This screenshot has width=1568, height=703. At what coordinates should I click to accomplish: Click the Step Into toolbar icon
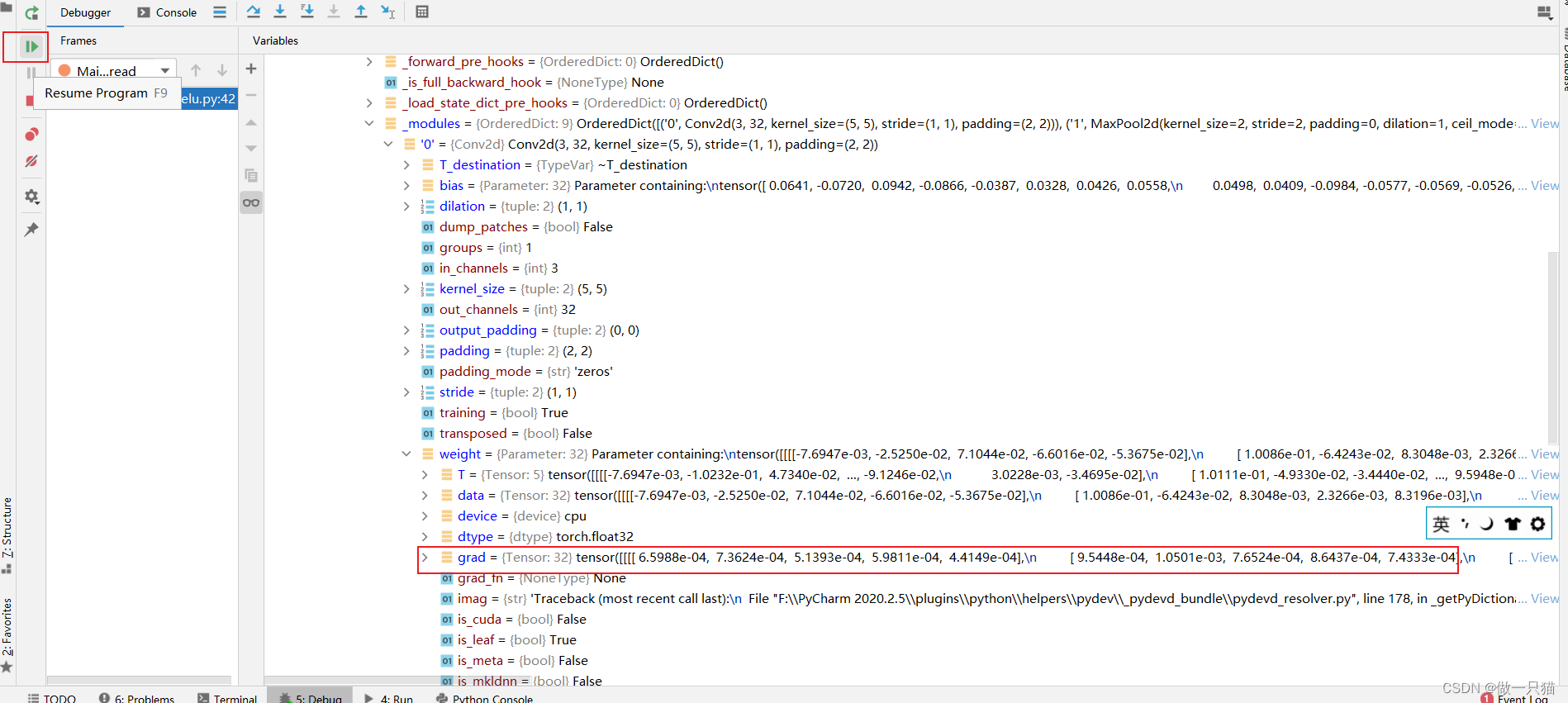tap(280, 12)
